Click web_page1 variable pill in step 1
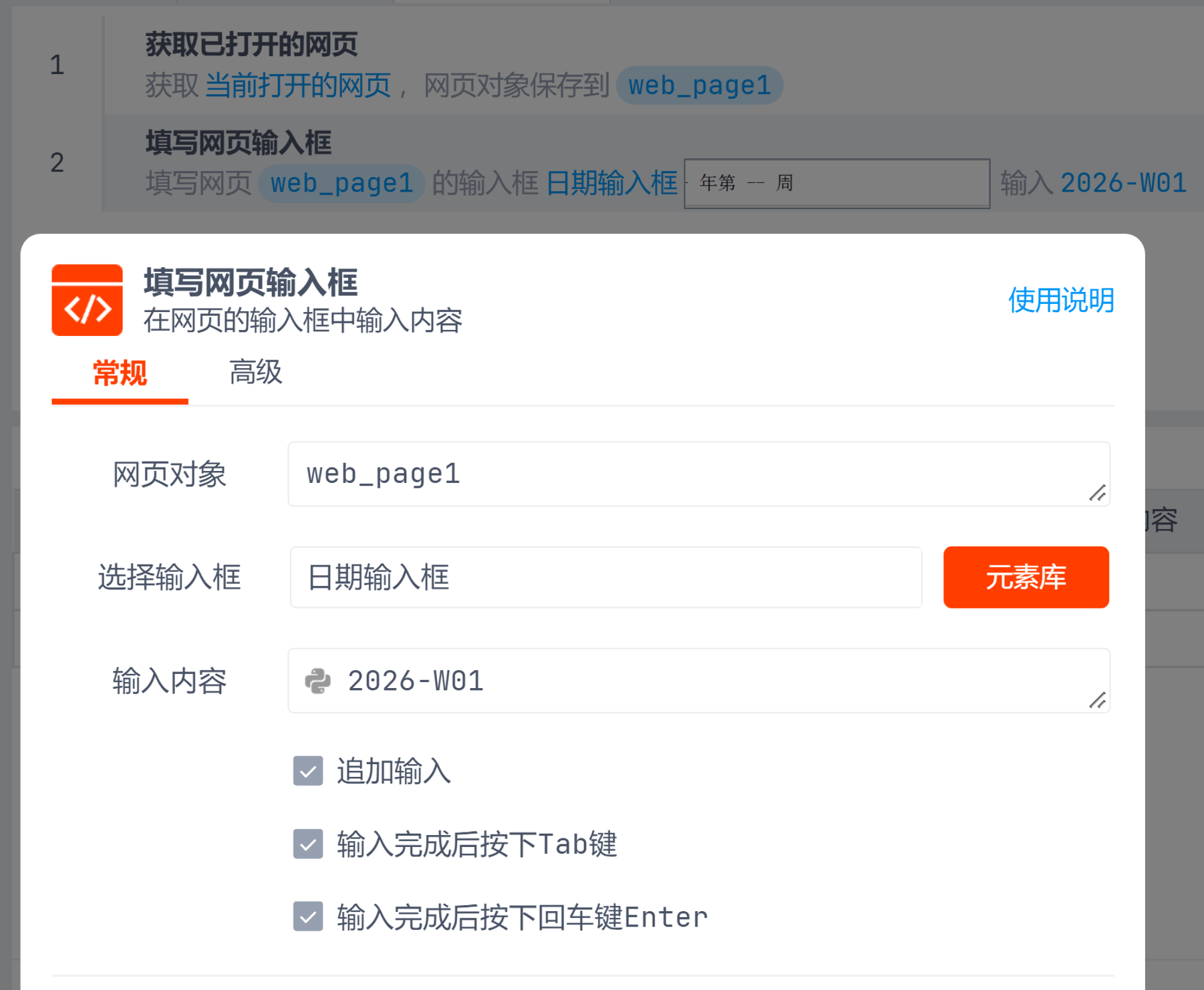This screenshot has height=990, width=1204. 699,86
